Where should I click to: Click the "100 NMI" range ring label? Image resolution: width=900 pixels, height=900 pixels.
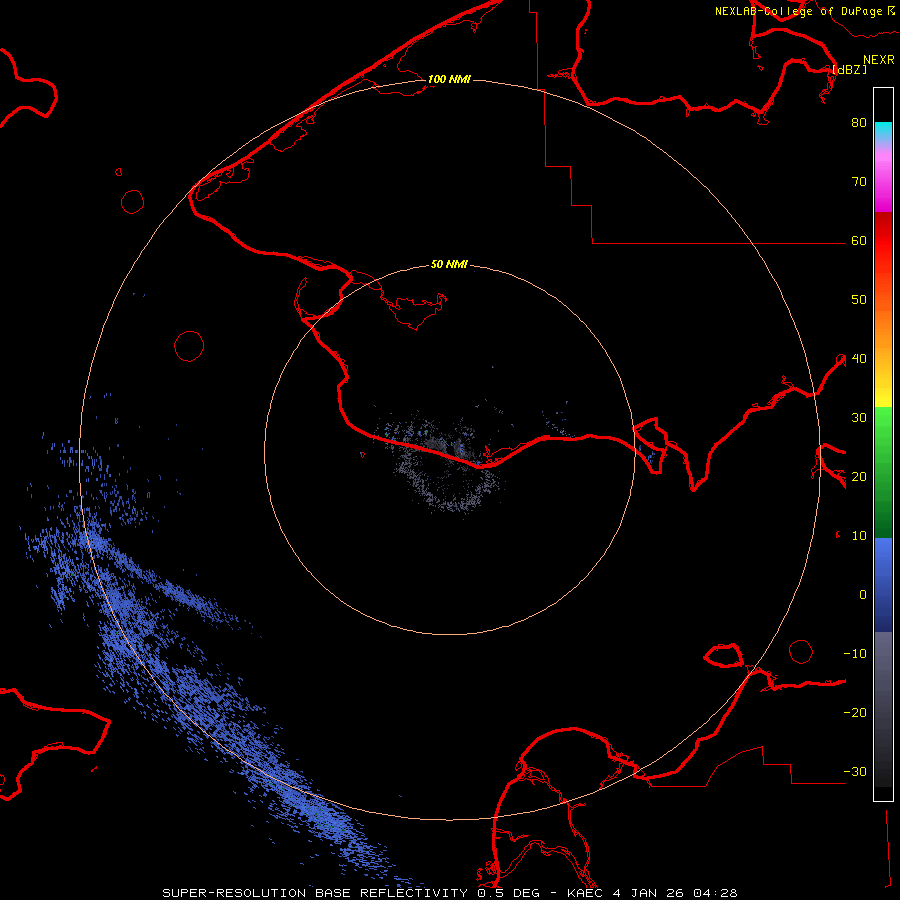449,79
